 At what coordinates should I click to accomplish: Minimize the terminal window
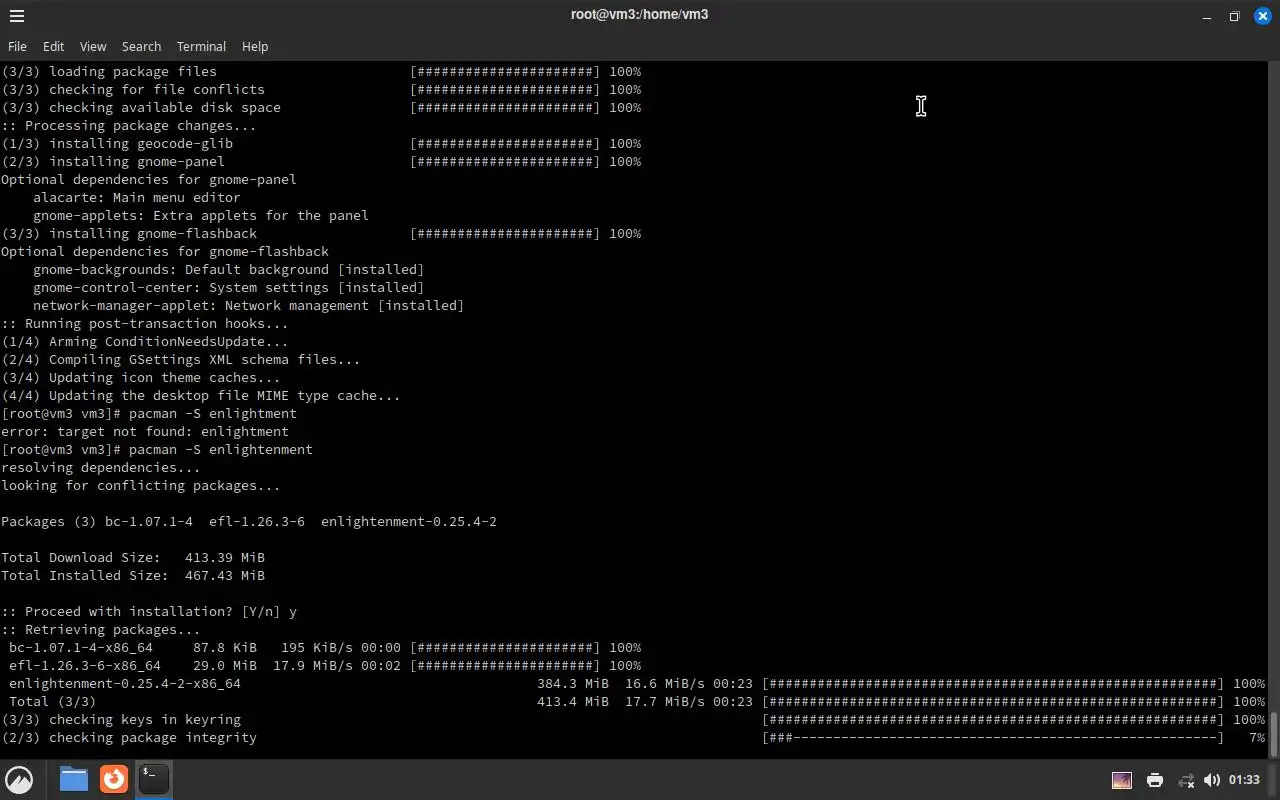[x=1207, y=16]
